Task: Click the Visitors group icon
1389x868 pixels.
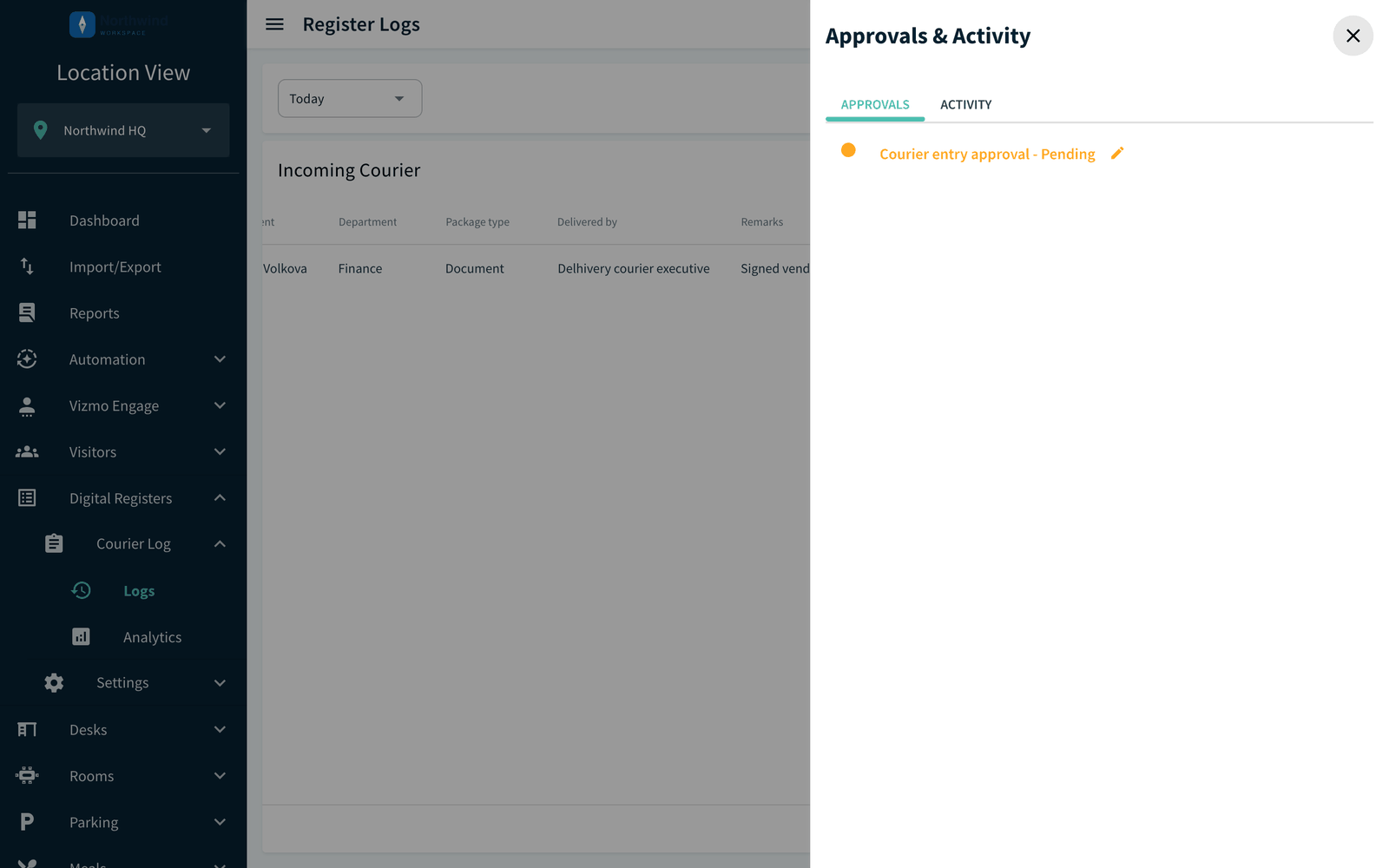Action: 27,451
